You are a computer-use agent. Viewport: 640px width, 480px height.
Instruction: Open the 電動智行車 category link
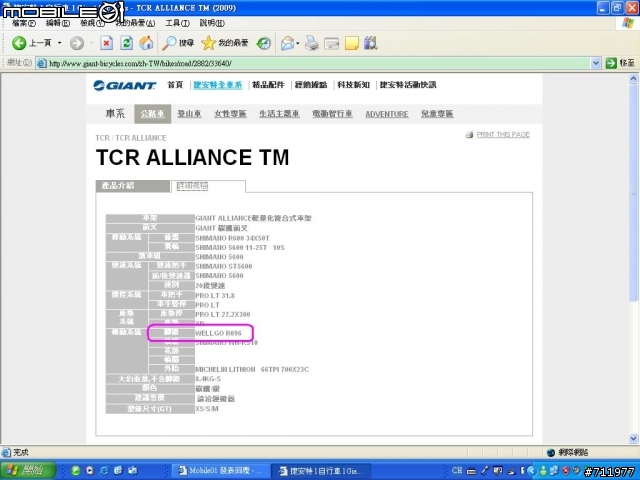click(x=332, y=114)
